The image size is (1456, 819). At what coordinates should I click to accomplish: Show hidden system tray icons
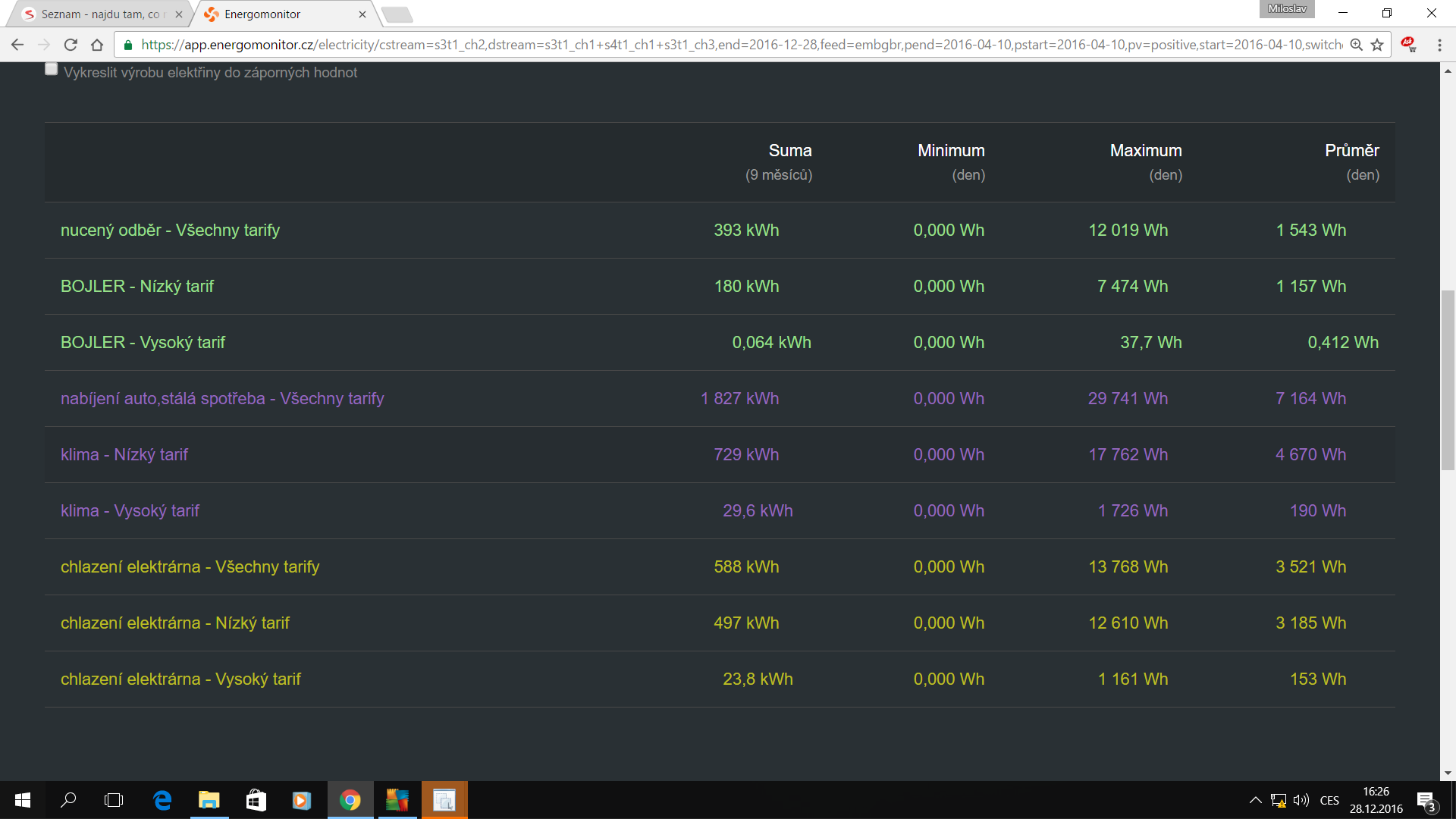[1255, 800]
